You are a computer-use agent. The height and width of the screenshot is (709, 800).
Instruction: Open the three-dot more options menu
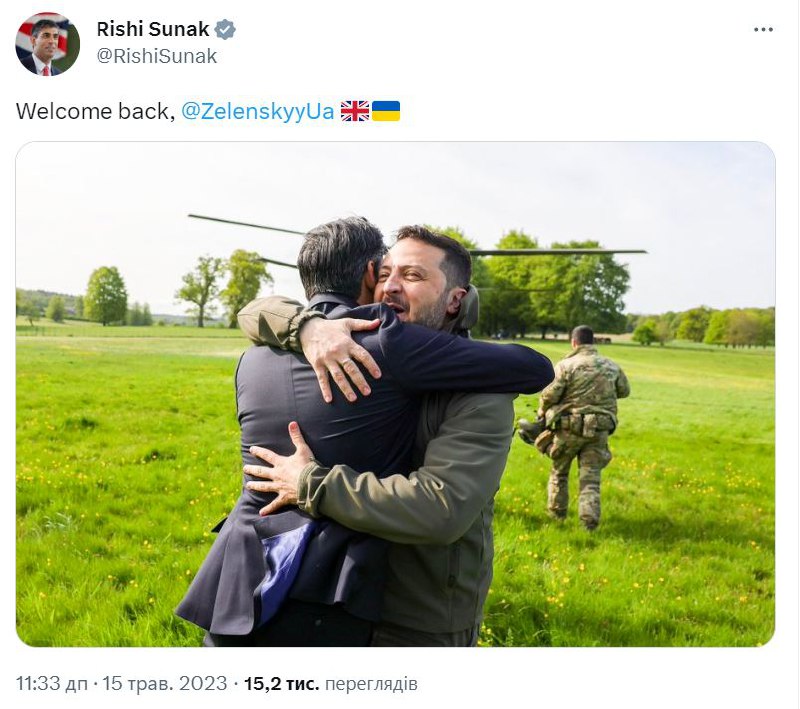click(763, 30)
